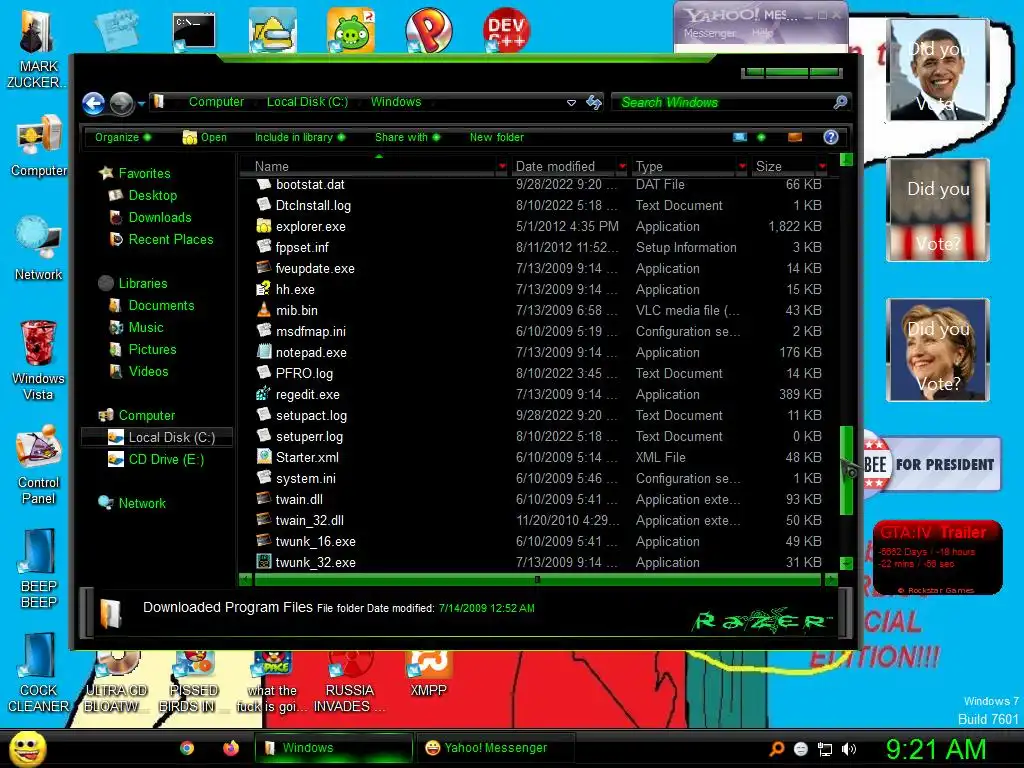The width and height of the screenshot is (1024, 768).
Task: Expand the address bar history dropdown
Action: [571, 103]
